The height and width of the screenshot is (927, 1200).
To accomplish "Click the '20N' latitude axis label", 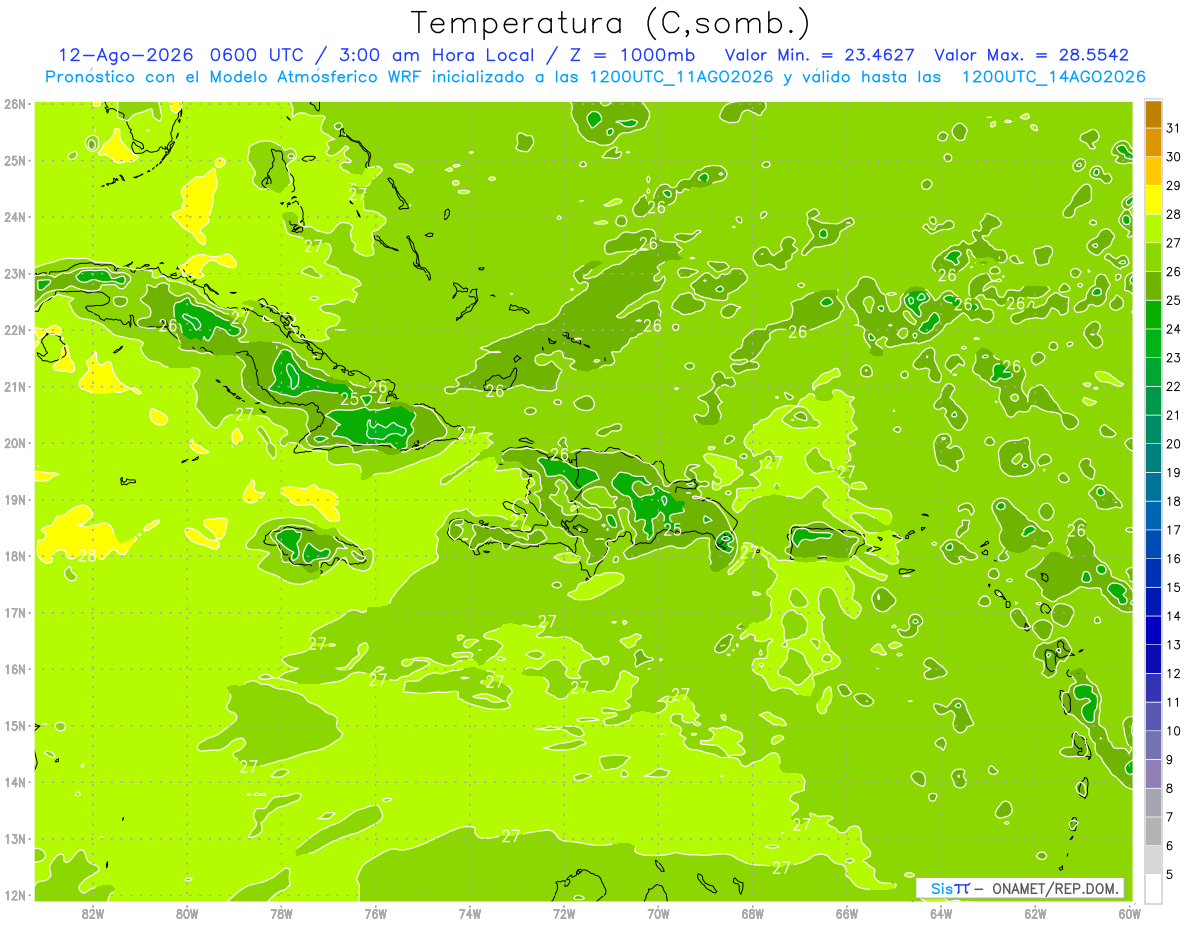I will (14, 443).
